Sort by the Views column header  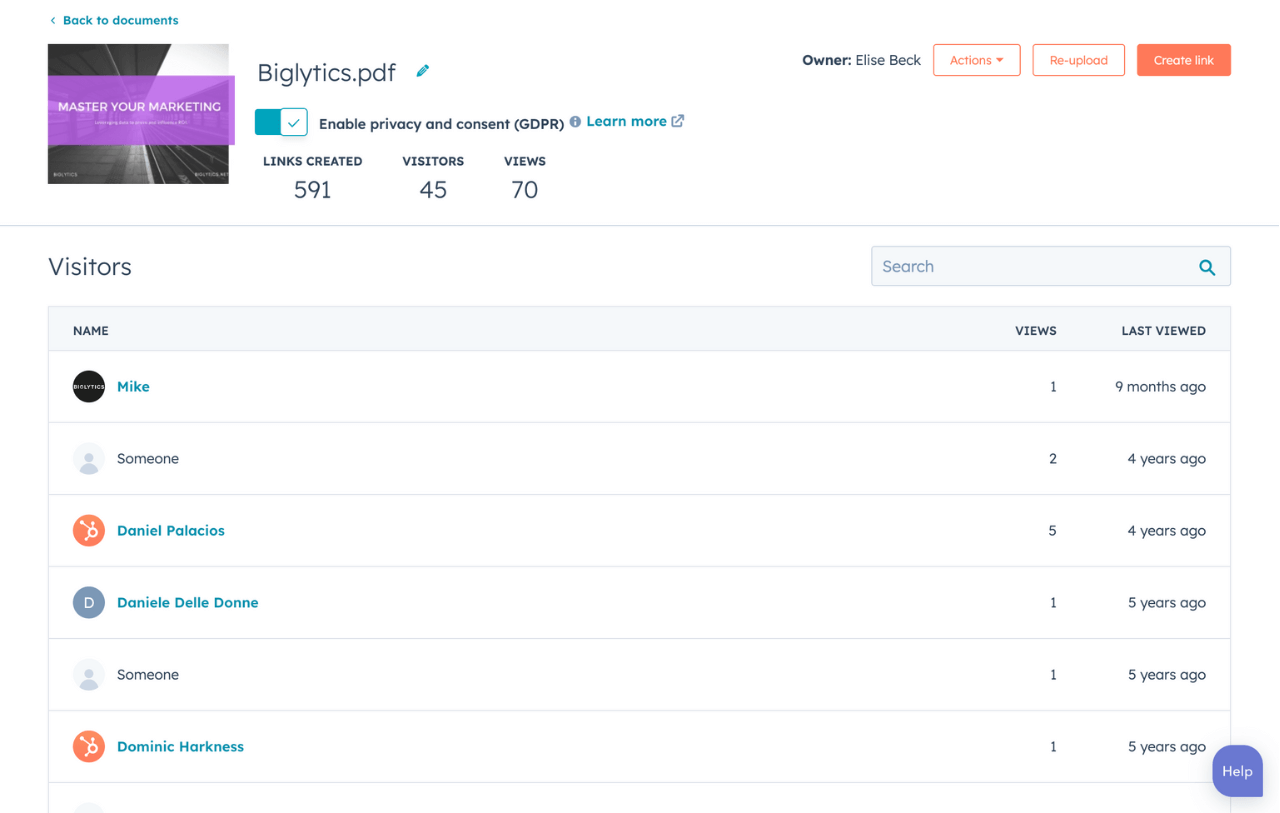coord(1035,331)
